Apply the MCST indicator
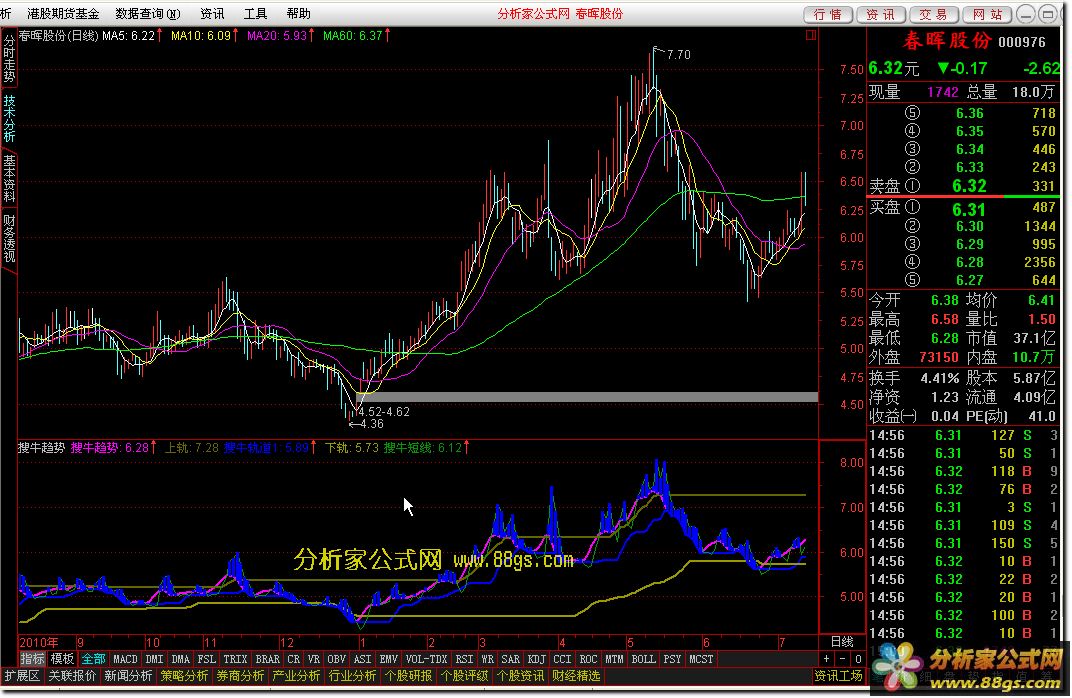Image resolution: width=1072 pixels, height=698 pixels. pos(701,659)
